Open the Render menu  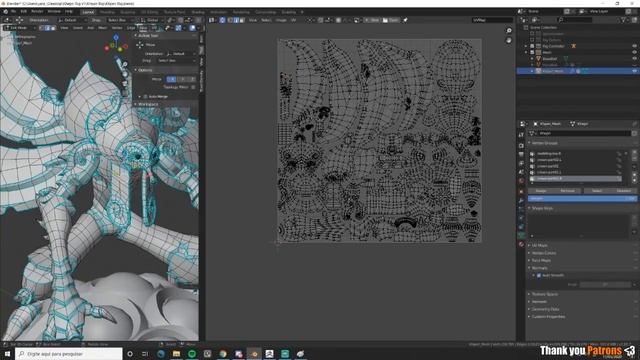37,12
